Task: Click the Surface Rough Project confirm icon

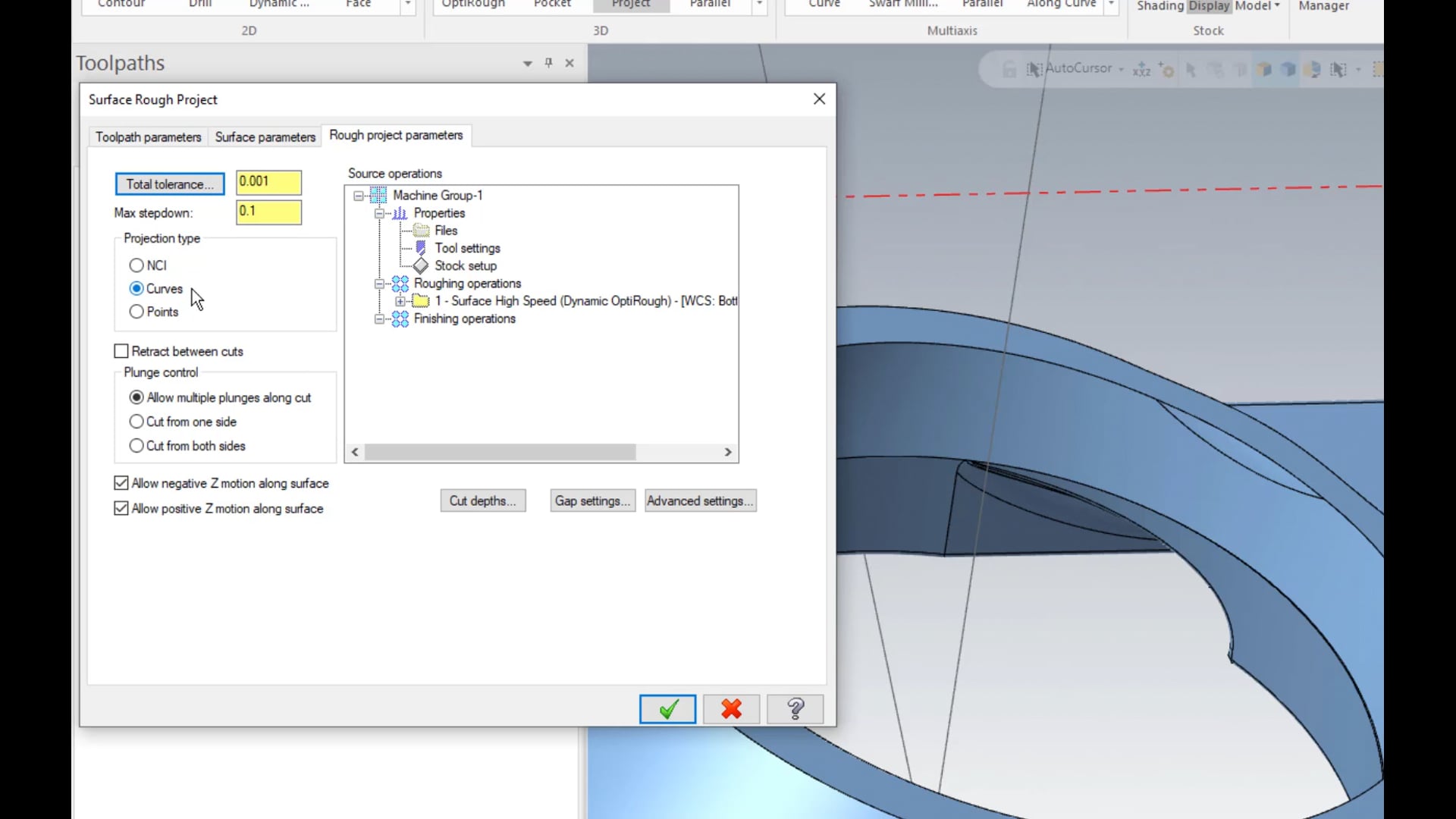Action: point(667,710)
